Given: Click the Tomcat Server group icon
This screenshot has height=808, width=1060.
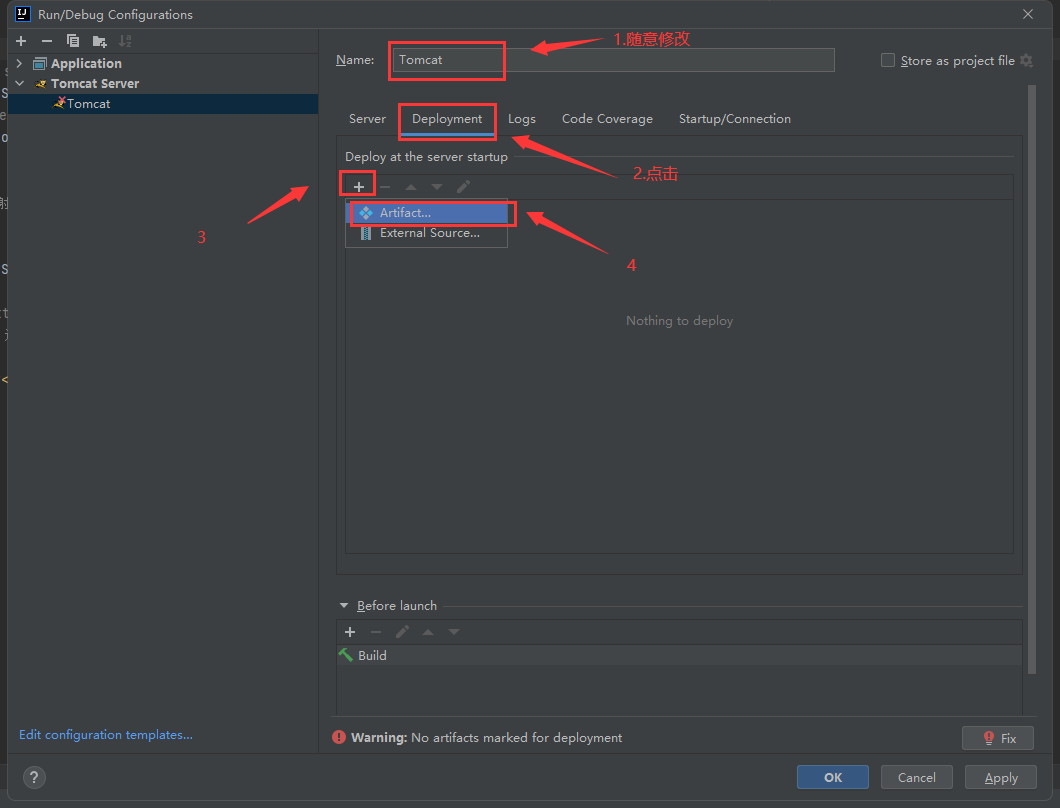Looking at the screenshot, I should 41,84.
